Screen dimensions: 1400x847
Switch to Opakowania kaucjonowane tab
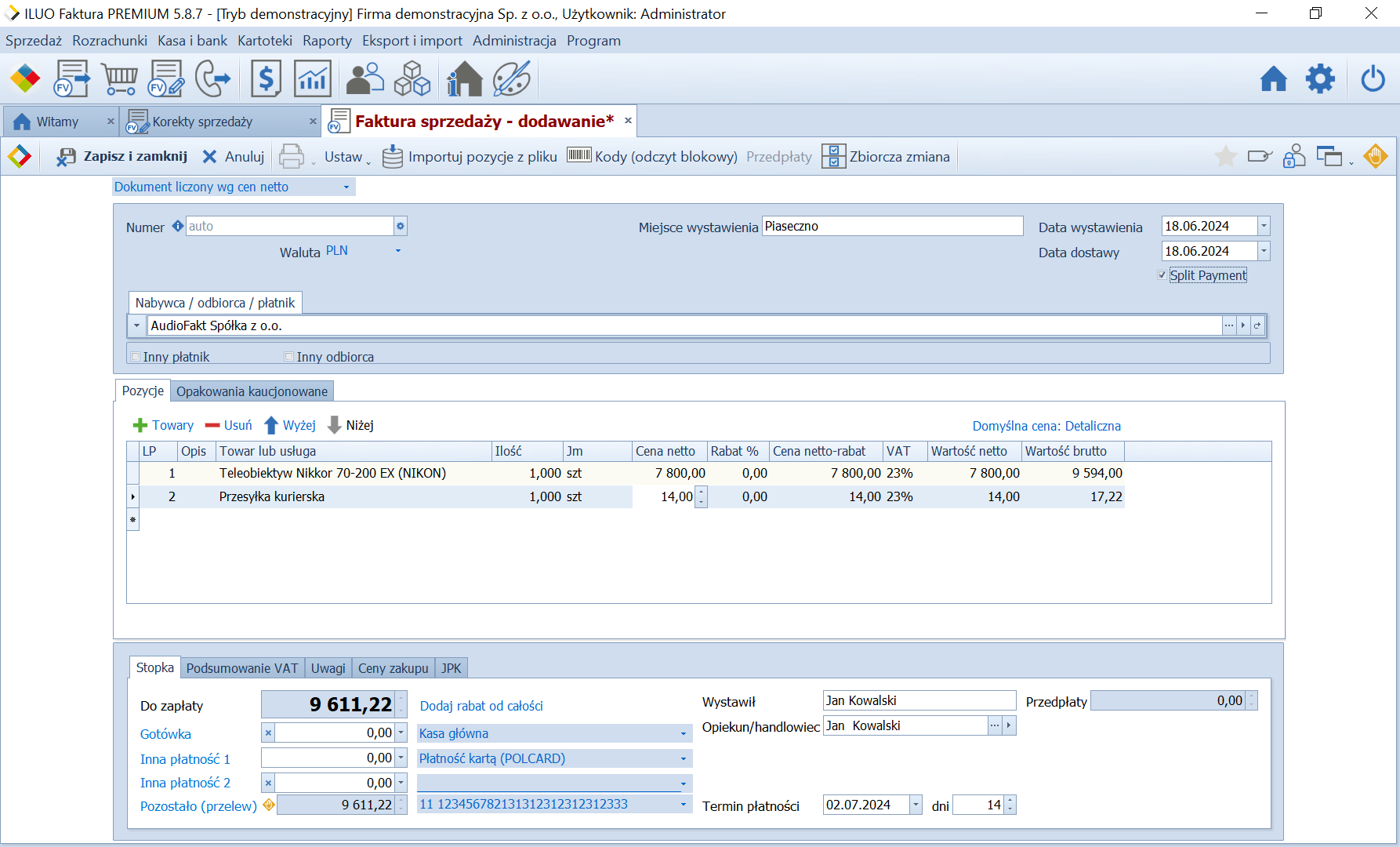pyautogui.click(x=252, y=391)
